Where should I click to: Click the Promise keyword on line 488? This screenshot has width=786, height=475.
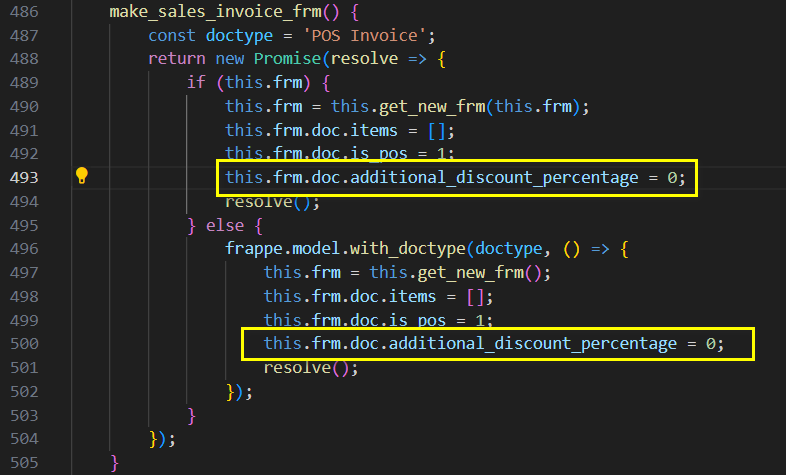click(x=287, y=59)
